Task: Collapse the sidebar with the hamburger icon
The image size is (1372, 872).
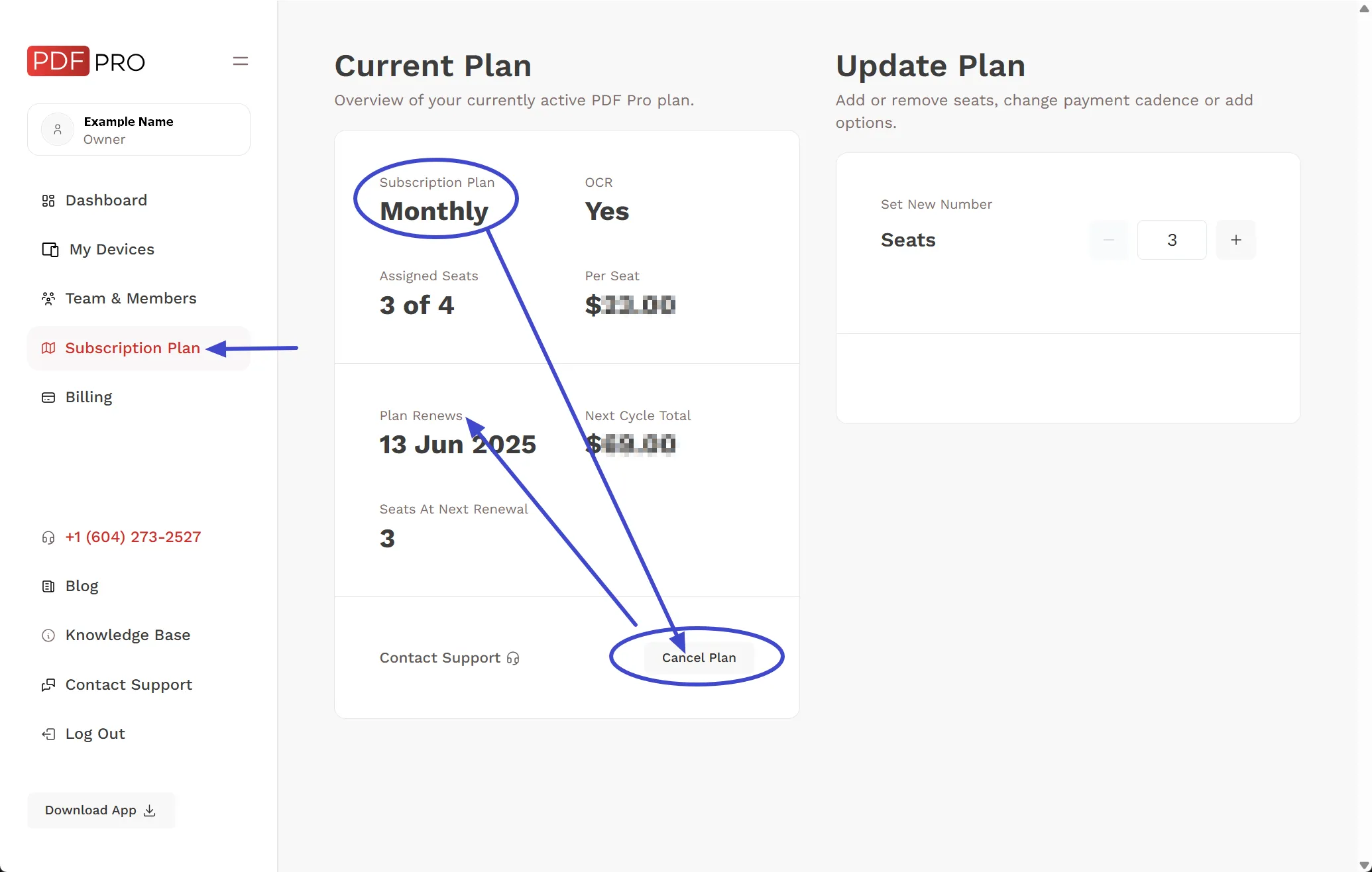Action: pos(240,62)
